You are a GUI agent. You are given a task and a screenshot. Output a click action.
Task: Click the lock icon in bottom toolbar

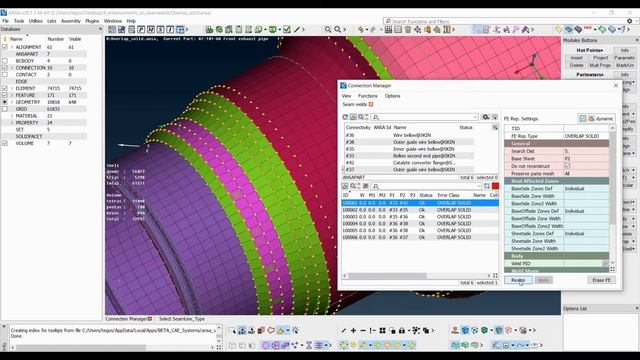[x=402, y=331]
